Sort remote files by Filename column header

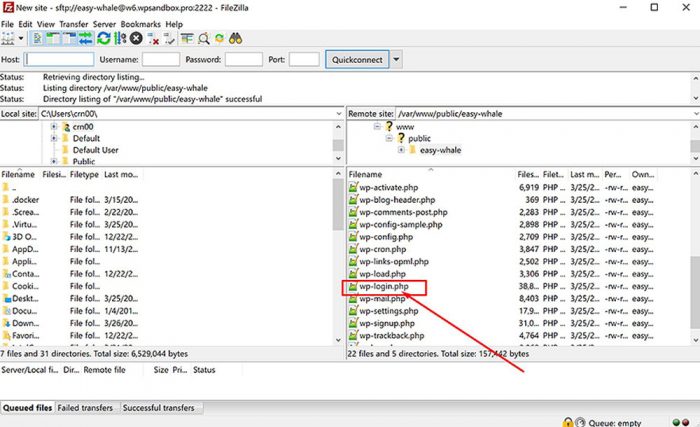click(366, 175)
